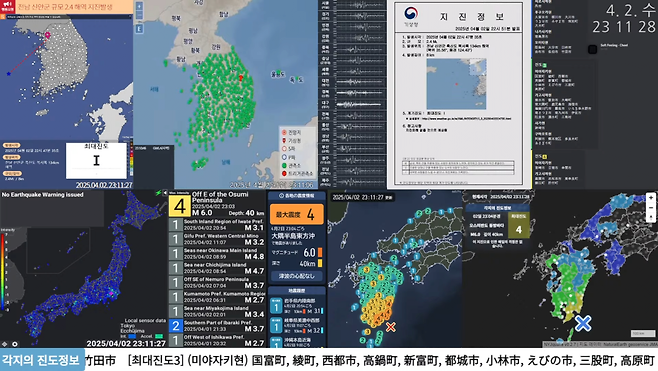This screenshot has height=371, width=658.
Task: Click the red station marker on green map
Action: coord(241,78)
